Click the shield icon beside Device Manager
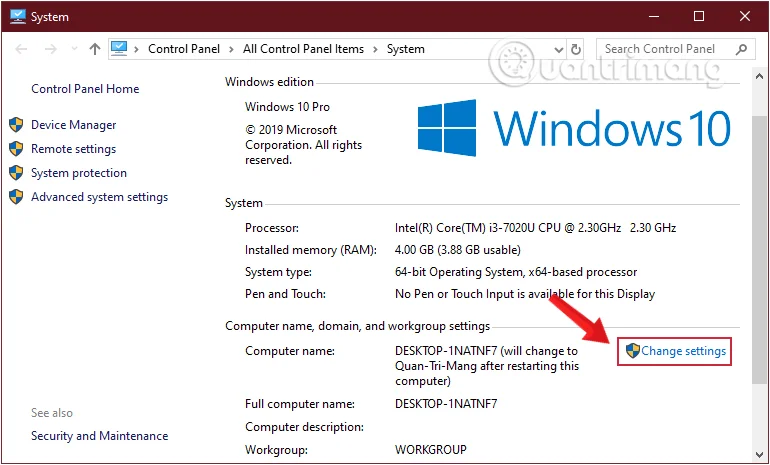Image resolution: width=770 pixels, height=465 pixels. (x=16, y=125)
